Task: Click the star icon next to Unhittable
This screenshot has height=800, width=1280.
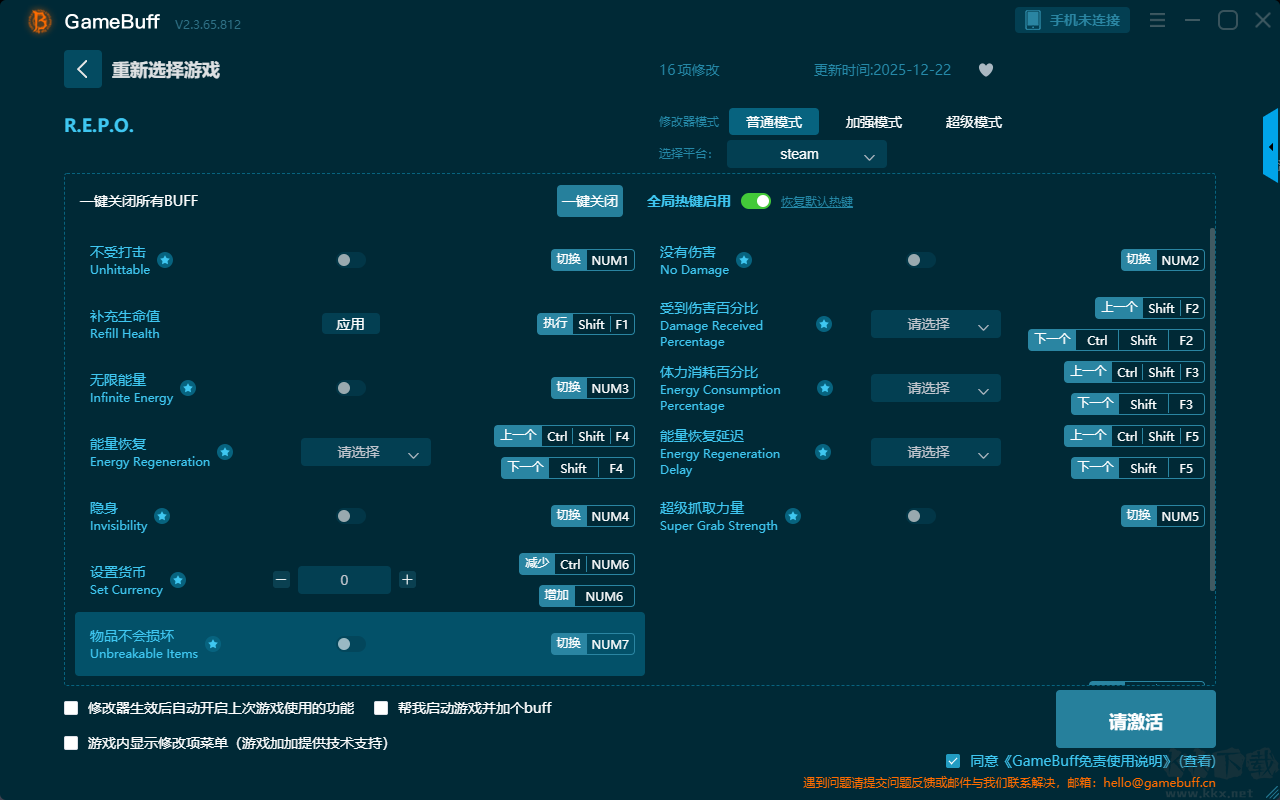Action: [x=165, y=260]
